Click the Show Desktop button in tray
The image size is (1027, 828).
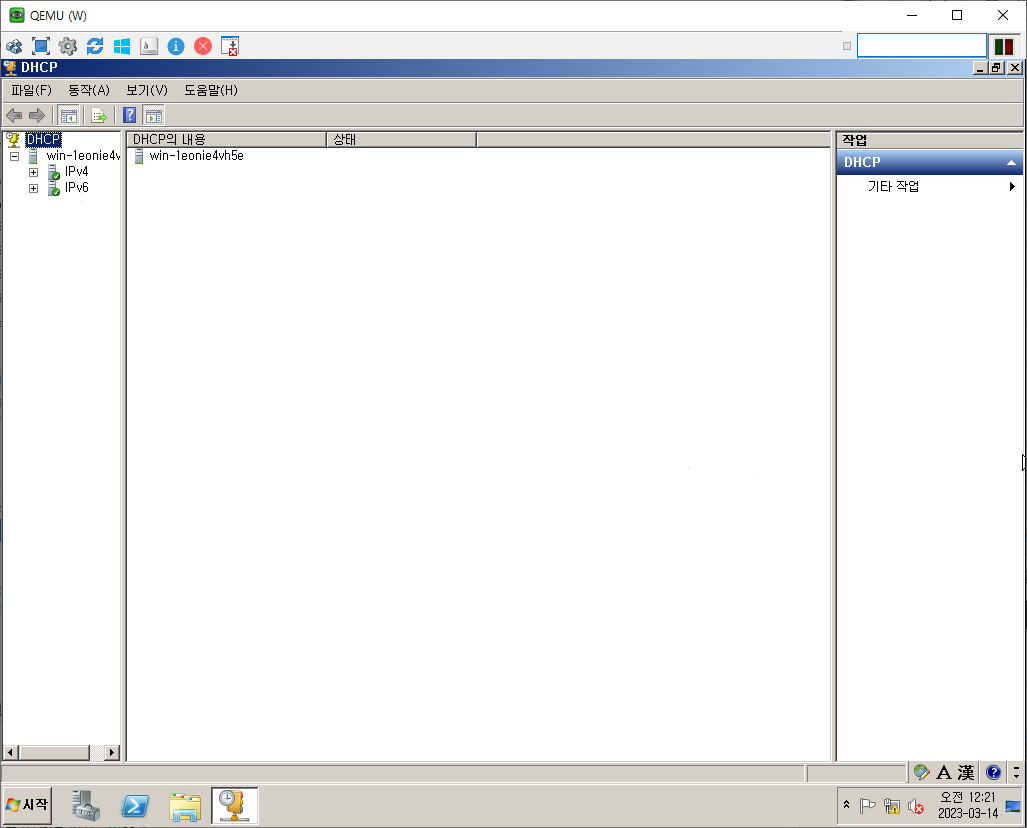(x=1013, y=806)
